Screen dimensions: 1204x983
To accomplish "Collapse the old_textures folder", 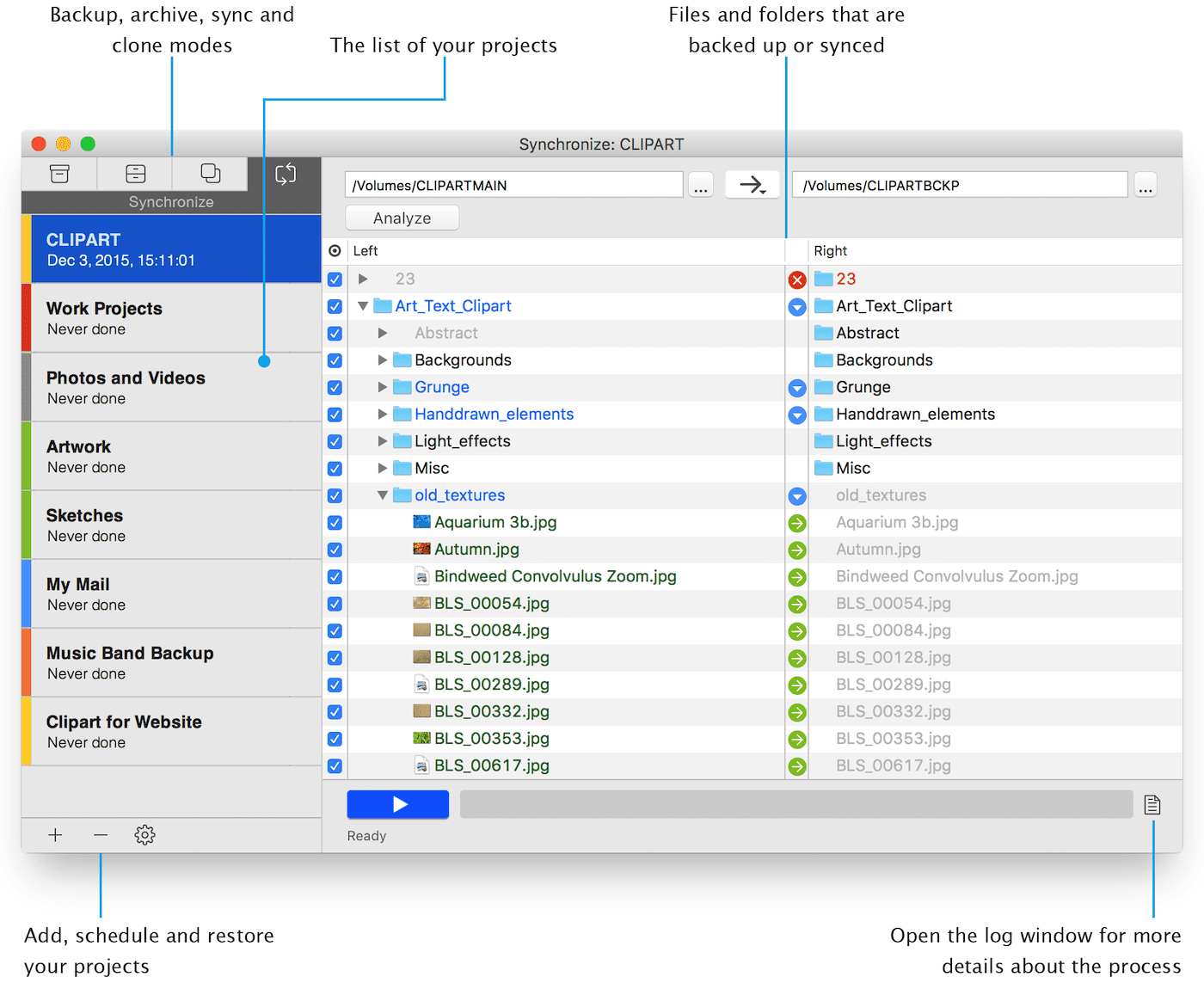I will point(383,495).
